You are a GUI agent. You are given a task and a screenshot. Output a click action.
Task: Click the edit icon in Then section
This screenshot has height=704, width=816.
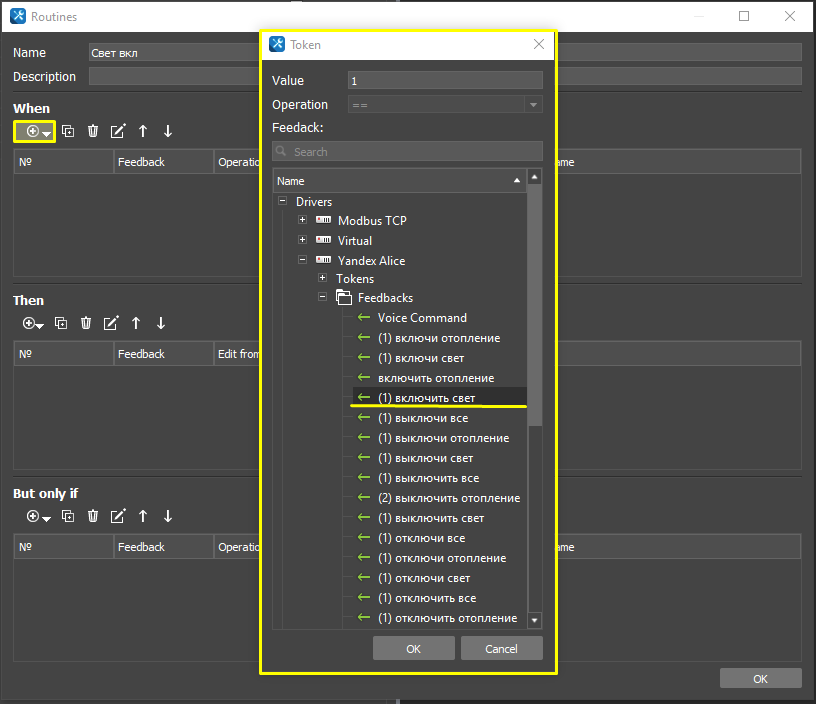coord(111,323)
